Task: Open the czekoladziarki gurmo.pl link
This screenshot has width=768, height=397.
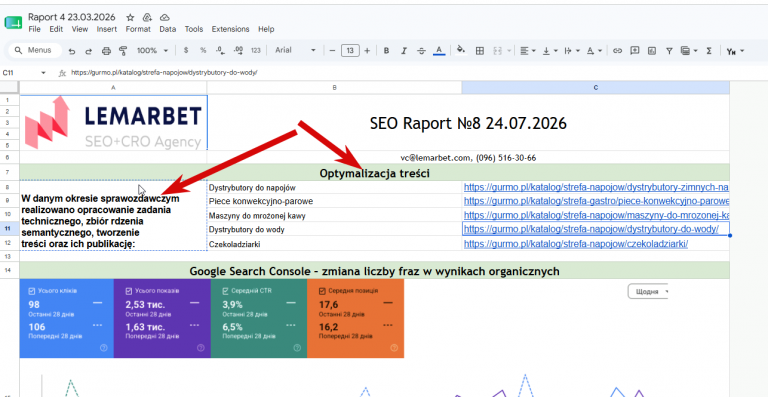Action: (x=576, y=244)
